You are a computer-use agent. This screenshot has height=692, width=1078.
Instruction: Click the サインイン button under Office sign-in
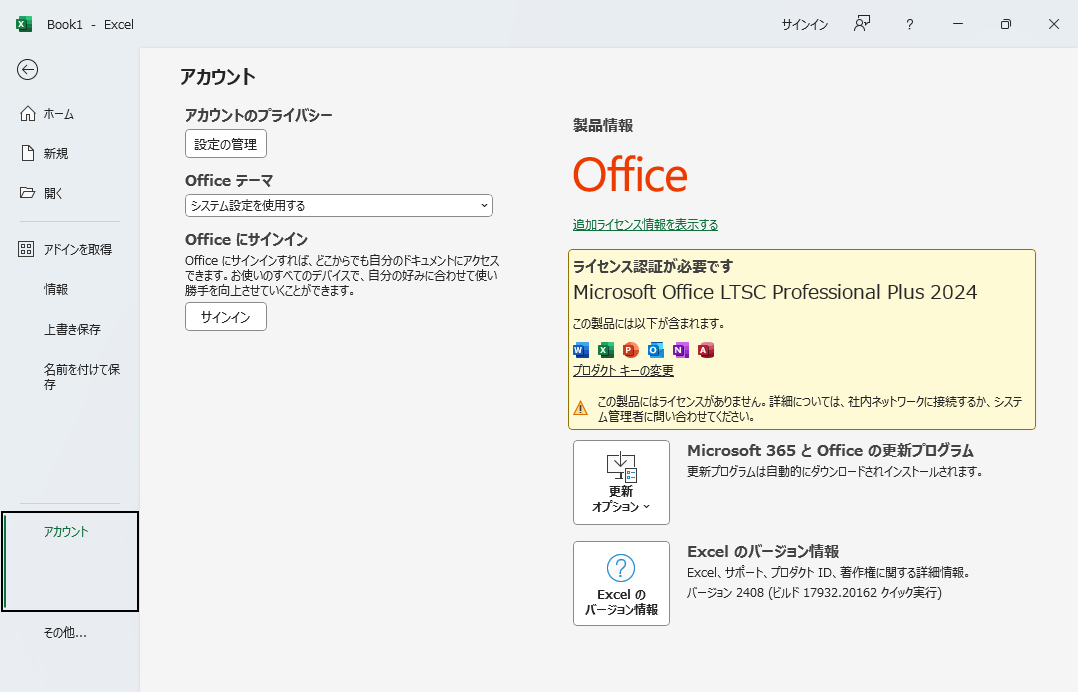click(226, 317)
